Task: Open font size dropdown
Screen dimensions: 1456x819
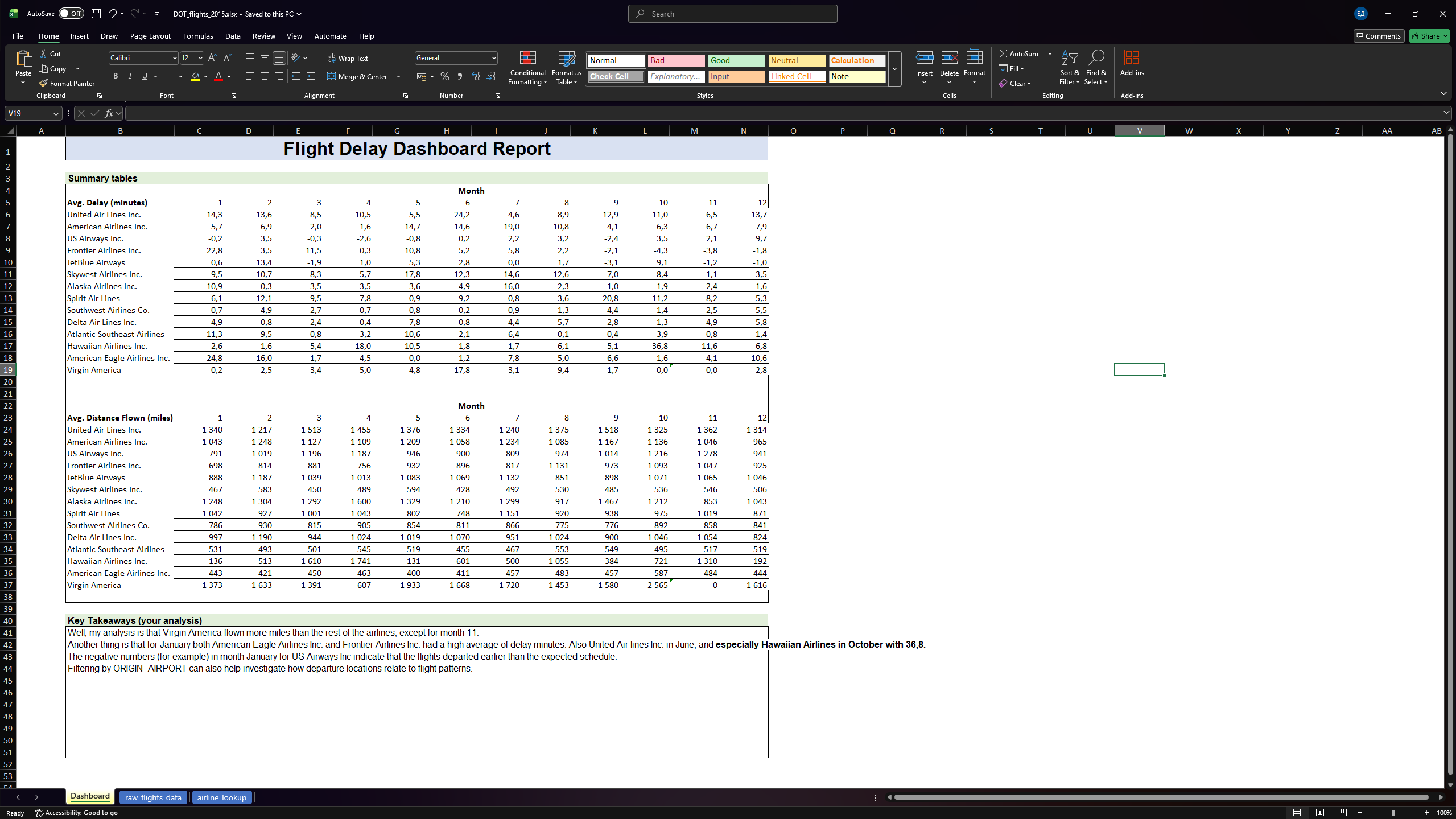Action: coord(200,58)
